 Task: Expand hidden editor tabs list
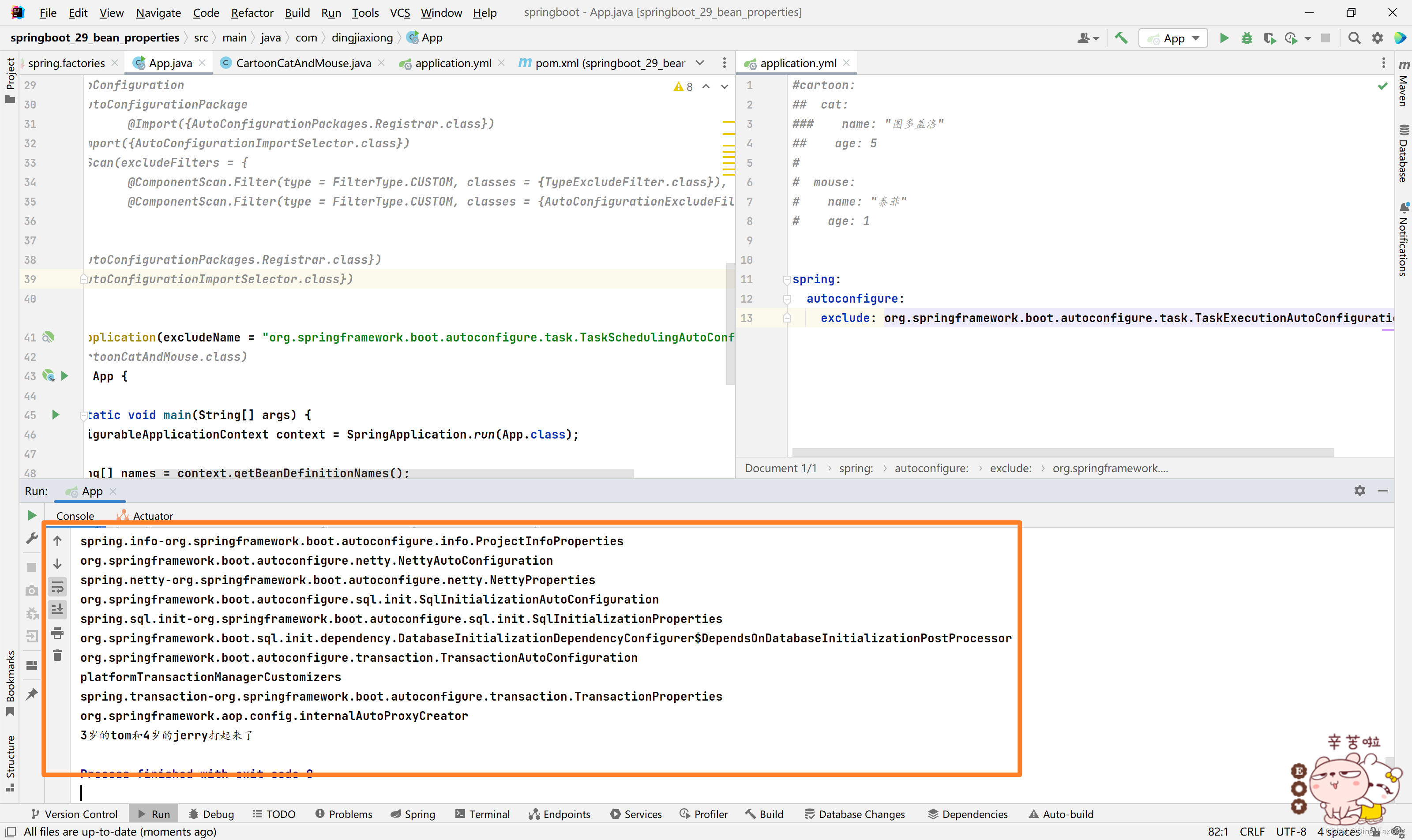click(700, 63)
